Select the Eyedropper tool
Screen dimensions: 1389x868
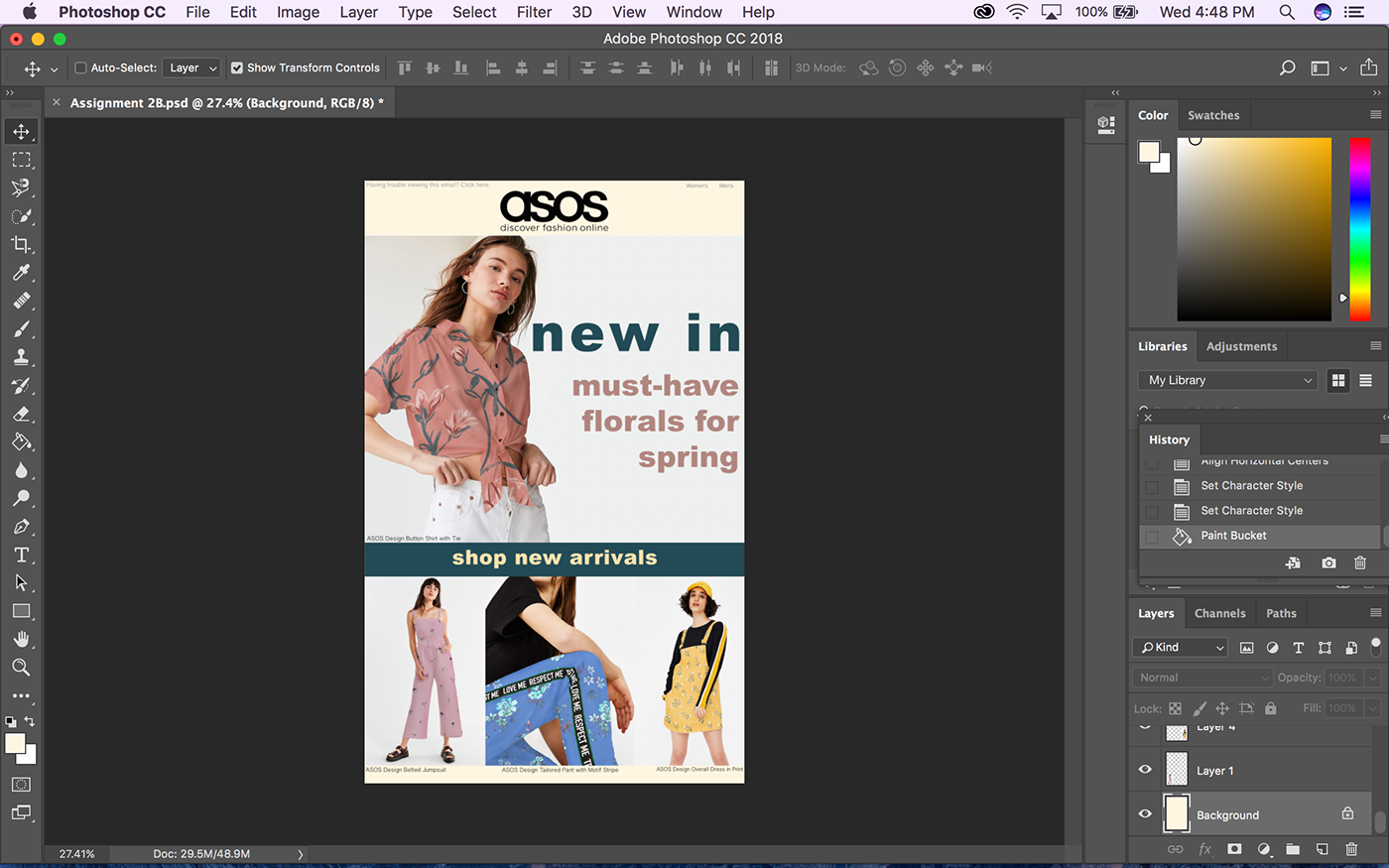click(21, 272)
